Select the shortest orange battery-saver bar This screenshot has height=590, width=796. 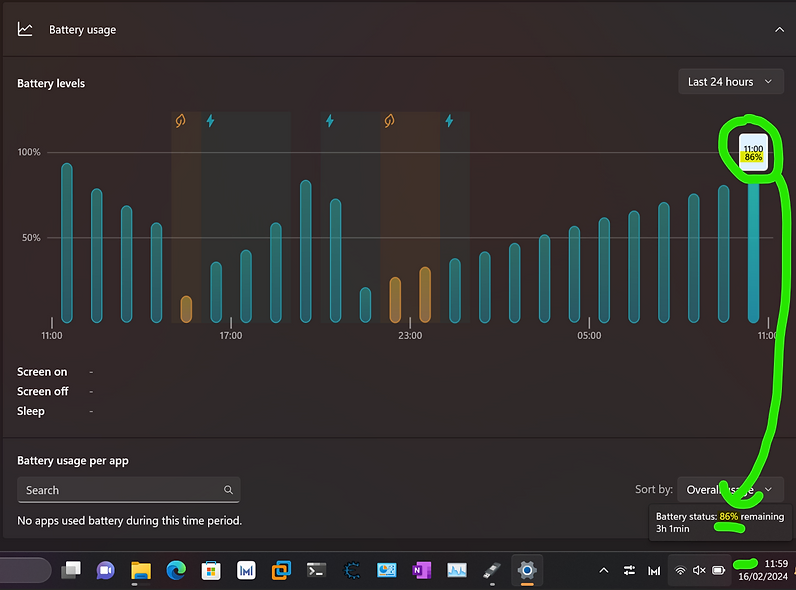[x=186, y=309]
